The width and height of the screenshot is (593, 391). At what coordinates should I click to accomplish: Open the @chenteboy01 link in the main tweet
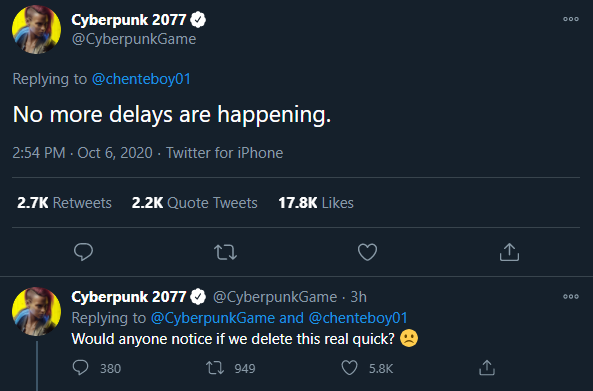[141, 79]
